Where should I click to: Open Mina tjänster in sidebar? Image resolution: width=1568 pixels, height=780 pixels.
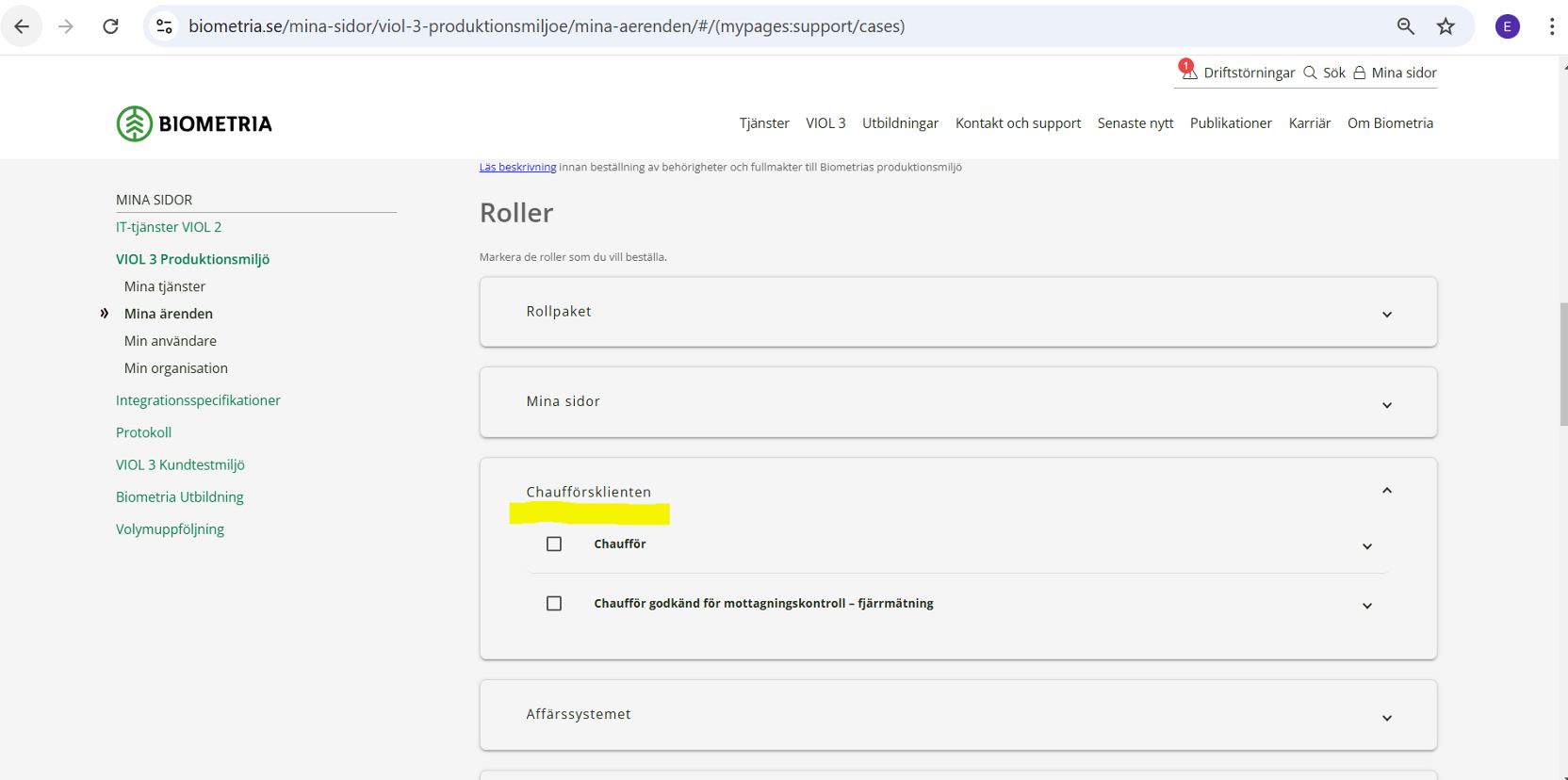(165, 286)
